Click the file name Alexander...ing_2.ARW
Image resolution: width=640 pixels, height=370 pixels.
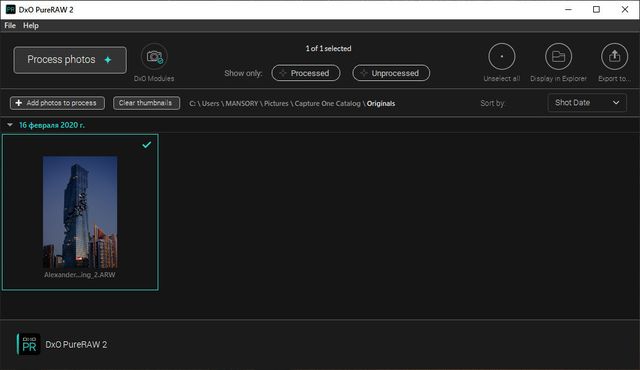(80, 275)
